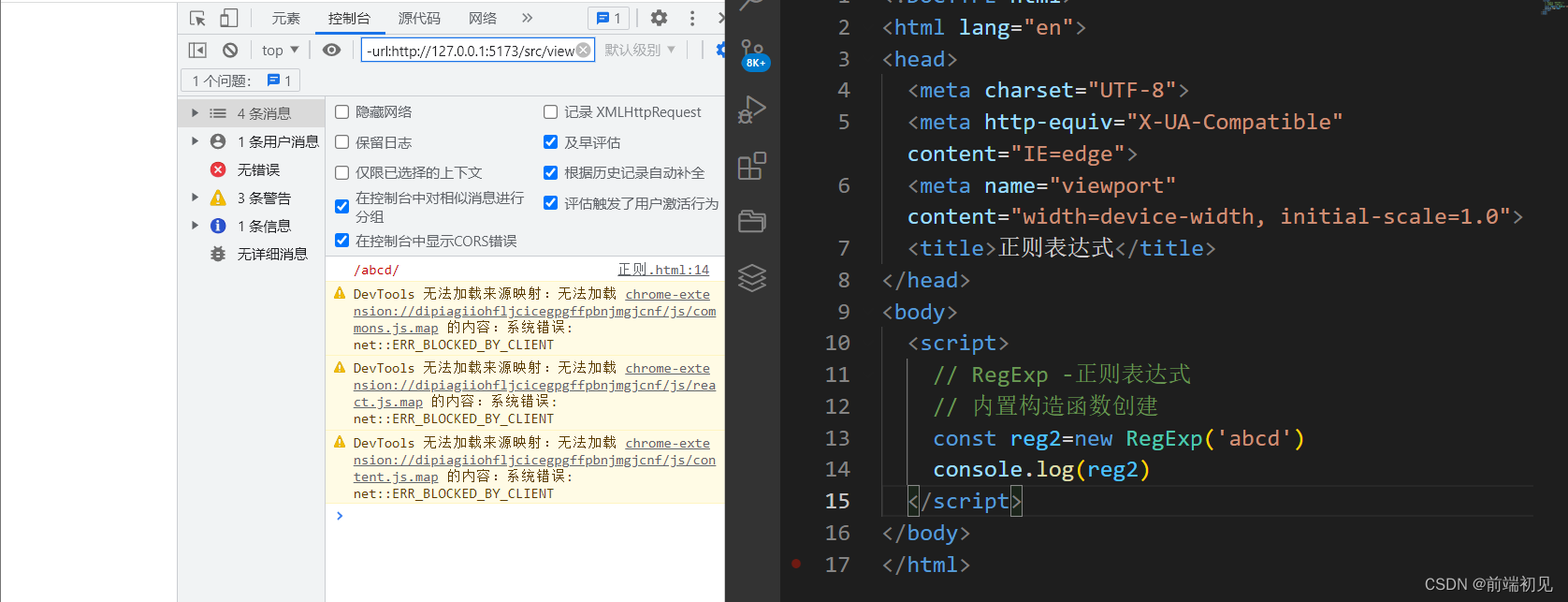Enable 记录 XMLHttpRequest checkbox

coord(551,111)
